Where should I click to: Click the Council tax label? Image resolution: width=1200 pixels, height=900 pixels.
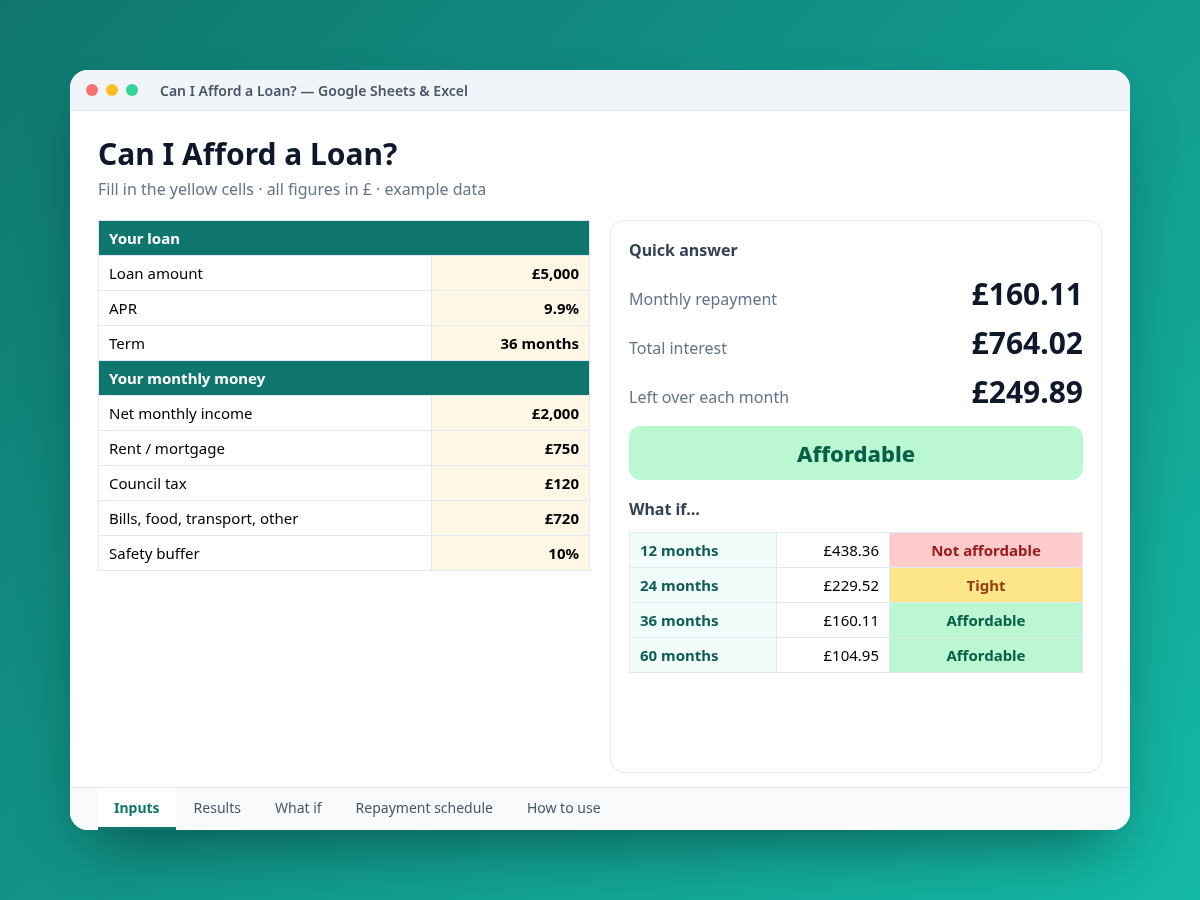[x=148, y=483]
